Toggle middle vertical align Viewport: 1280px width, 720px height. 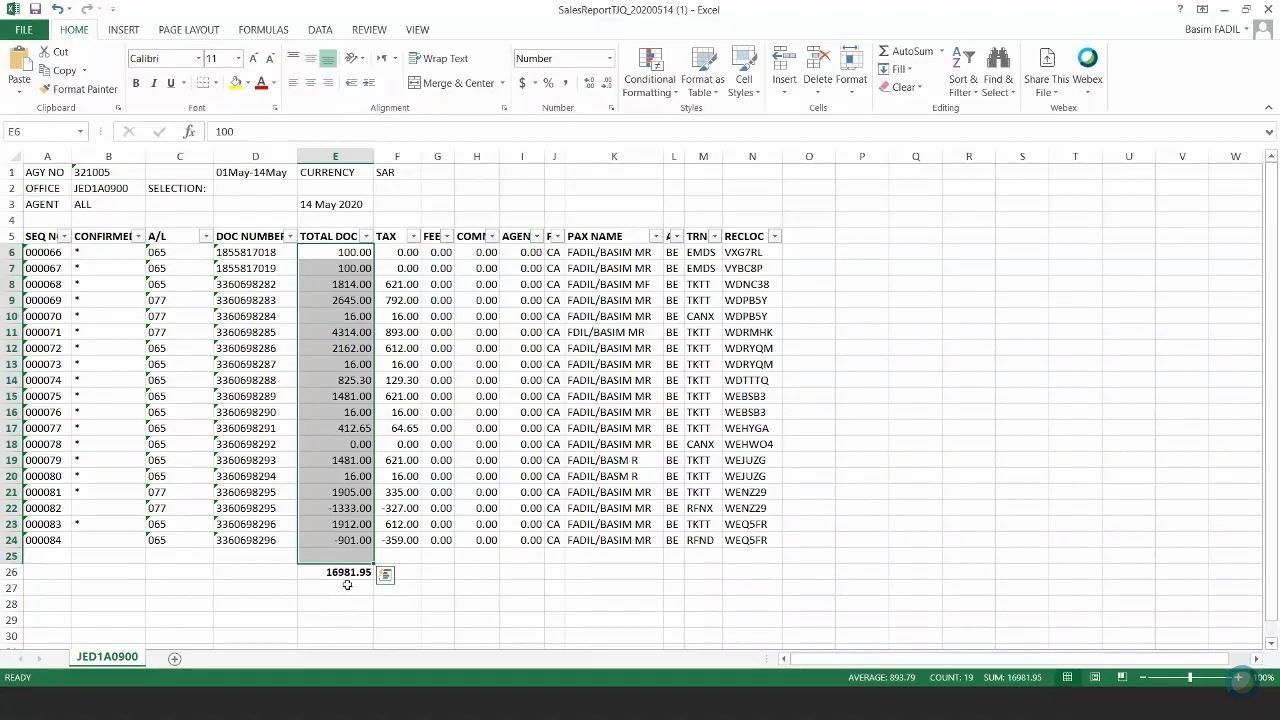point(310,58)
